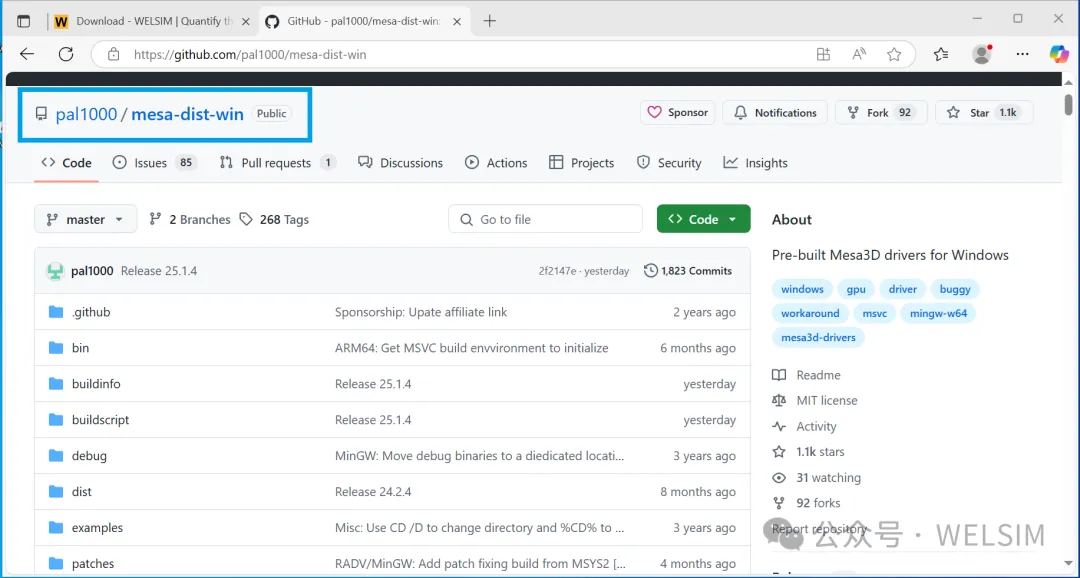The height and width of the screenshot is (578, 1080).
Task: Open Edge Settings and more menu
Action: click(1022, 54)
